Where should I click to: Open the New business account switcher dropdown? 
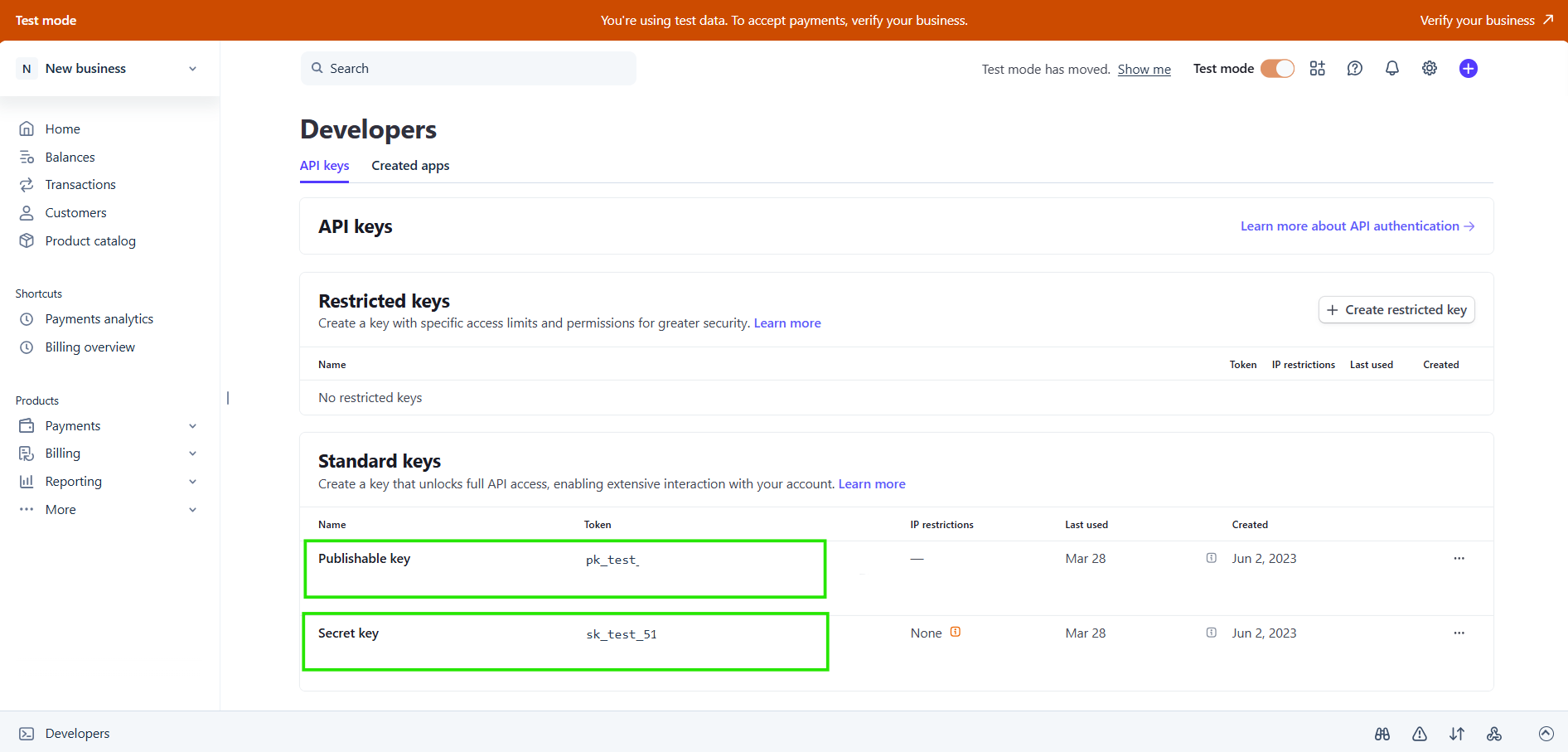(109, 69)
